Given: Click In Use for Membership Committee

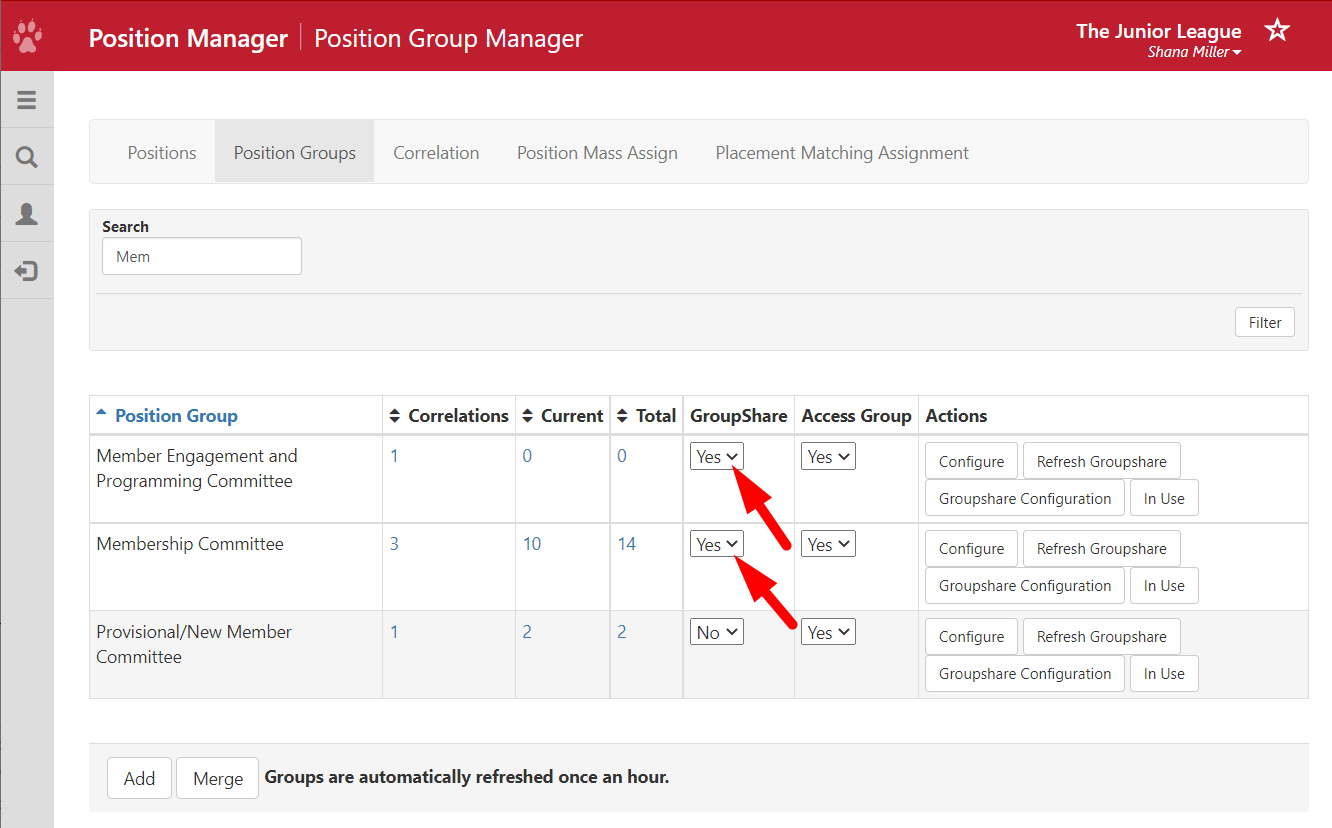Looking at the screenshot, I should tap(1164, 586).
